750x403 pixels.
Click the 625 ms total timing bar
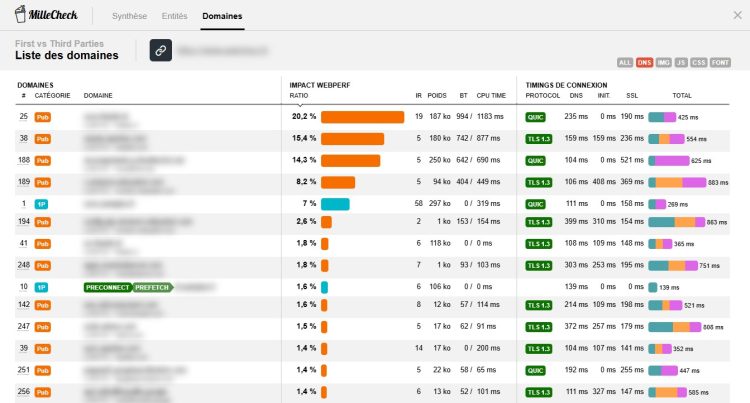[669, 161]
